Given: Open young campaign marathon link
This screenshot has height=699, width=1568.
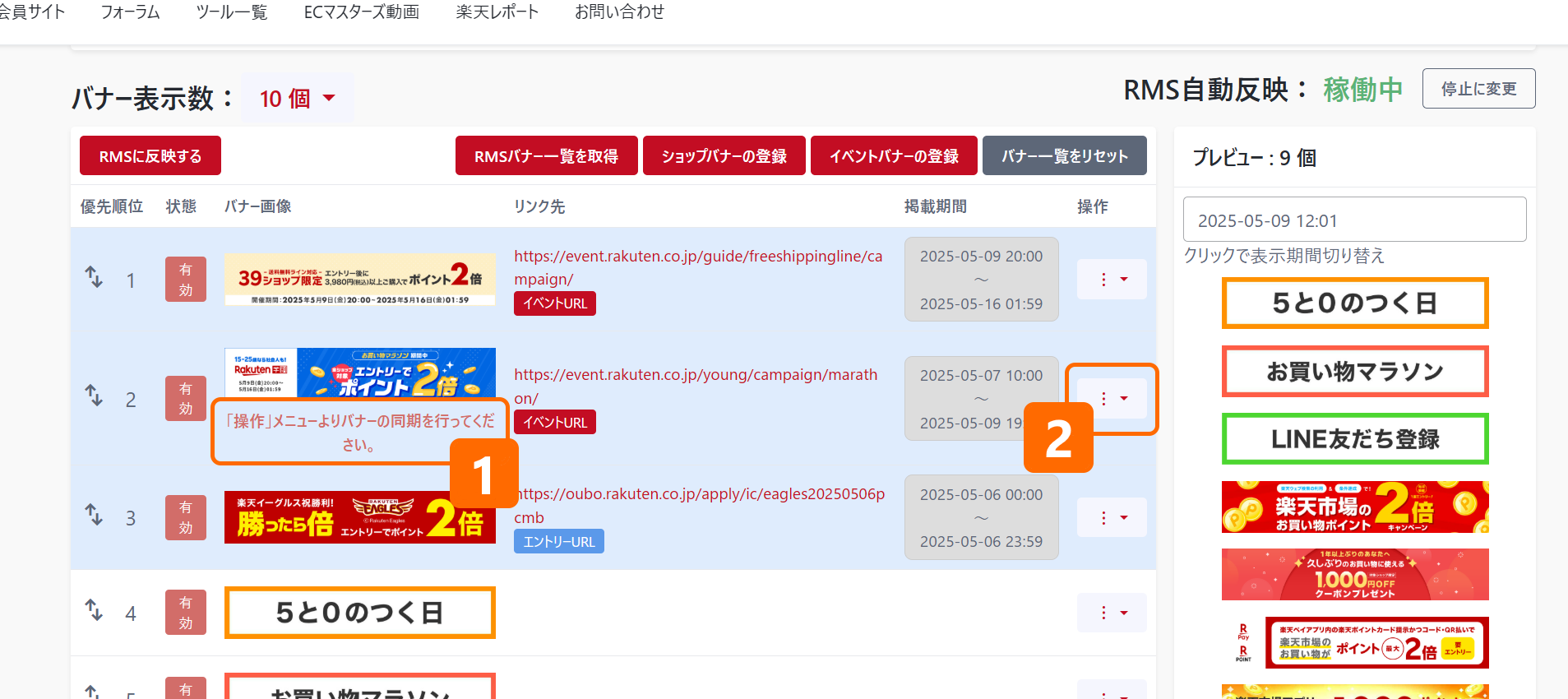Looking at the screenshot, I should (x=696, y=386).
